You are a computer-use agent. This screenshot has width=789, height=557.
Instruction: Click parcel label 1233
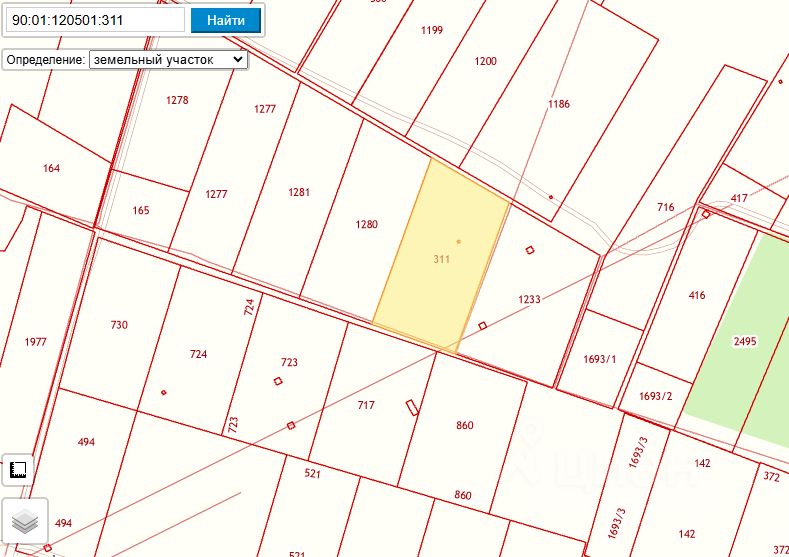point(529,299)
